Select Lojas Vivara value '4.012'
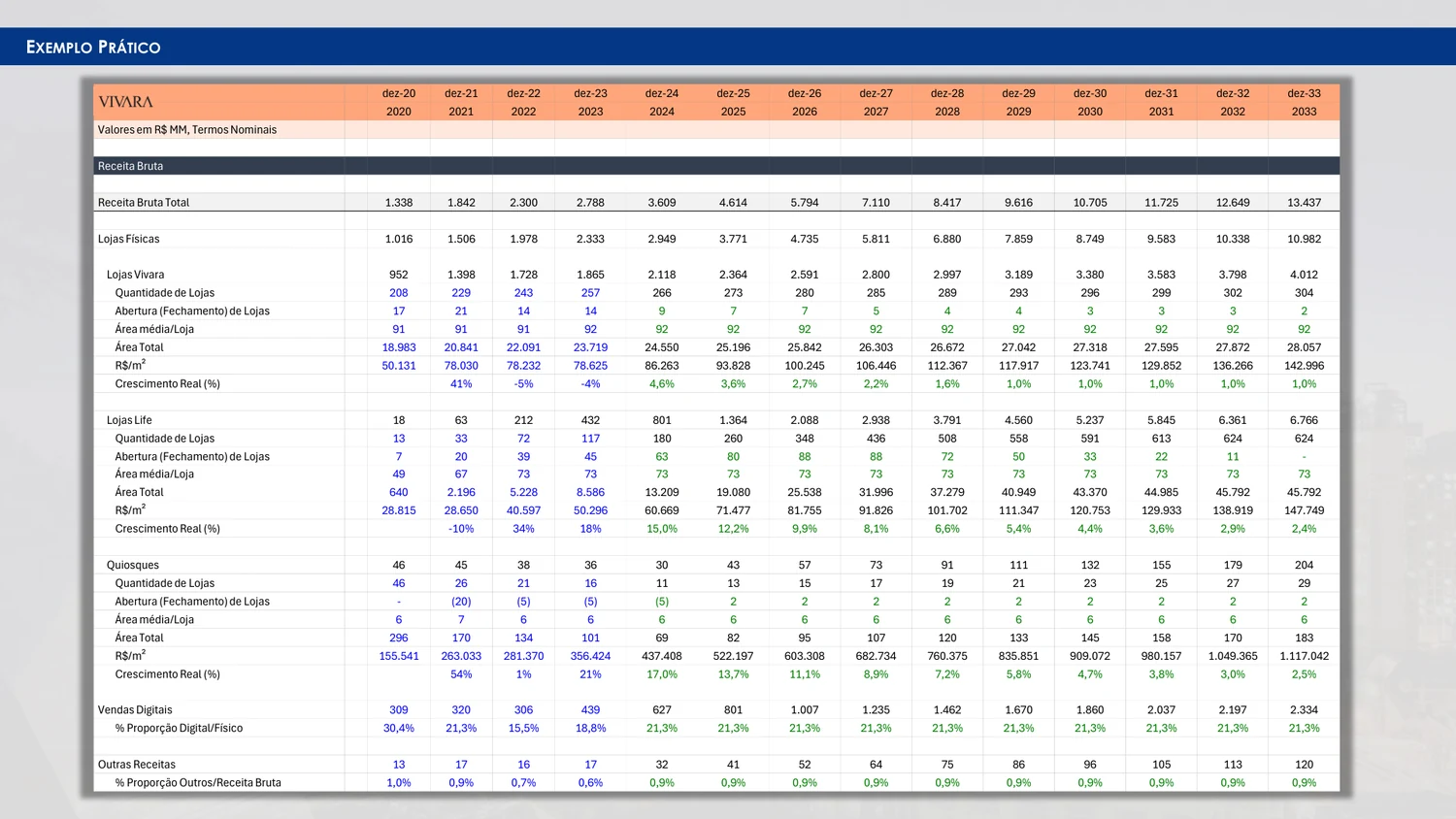Screen dimensions: 1456x819 point(1305,275)
